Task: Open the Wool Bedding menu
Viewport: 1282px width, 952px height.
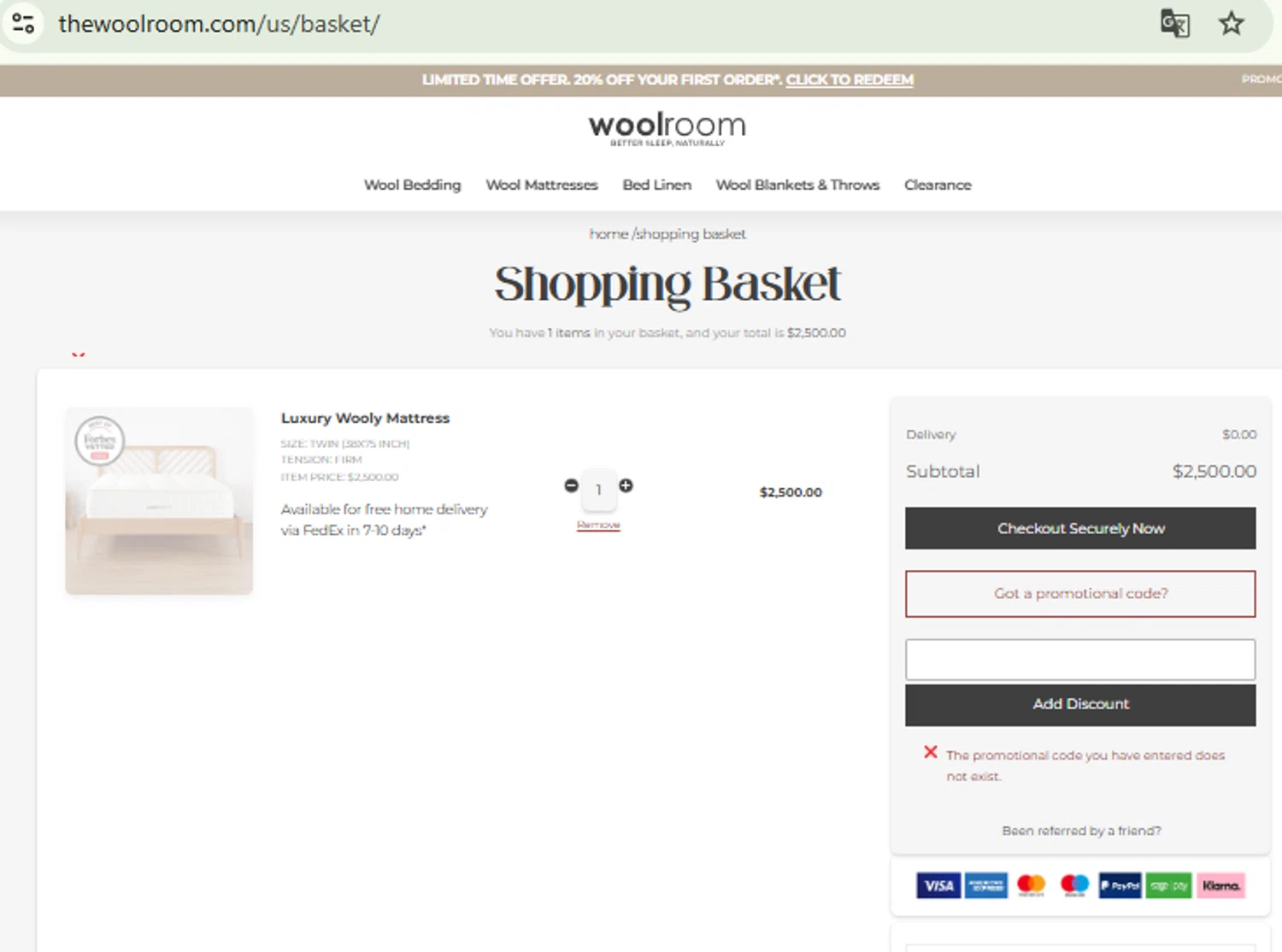Action: tap(412, 185)
